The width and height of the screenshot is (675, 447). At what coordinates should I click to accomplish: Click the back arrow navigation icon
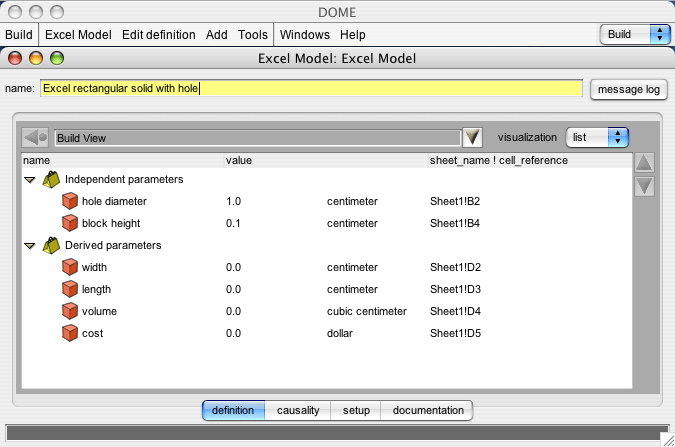pos(35,138)
